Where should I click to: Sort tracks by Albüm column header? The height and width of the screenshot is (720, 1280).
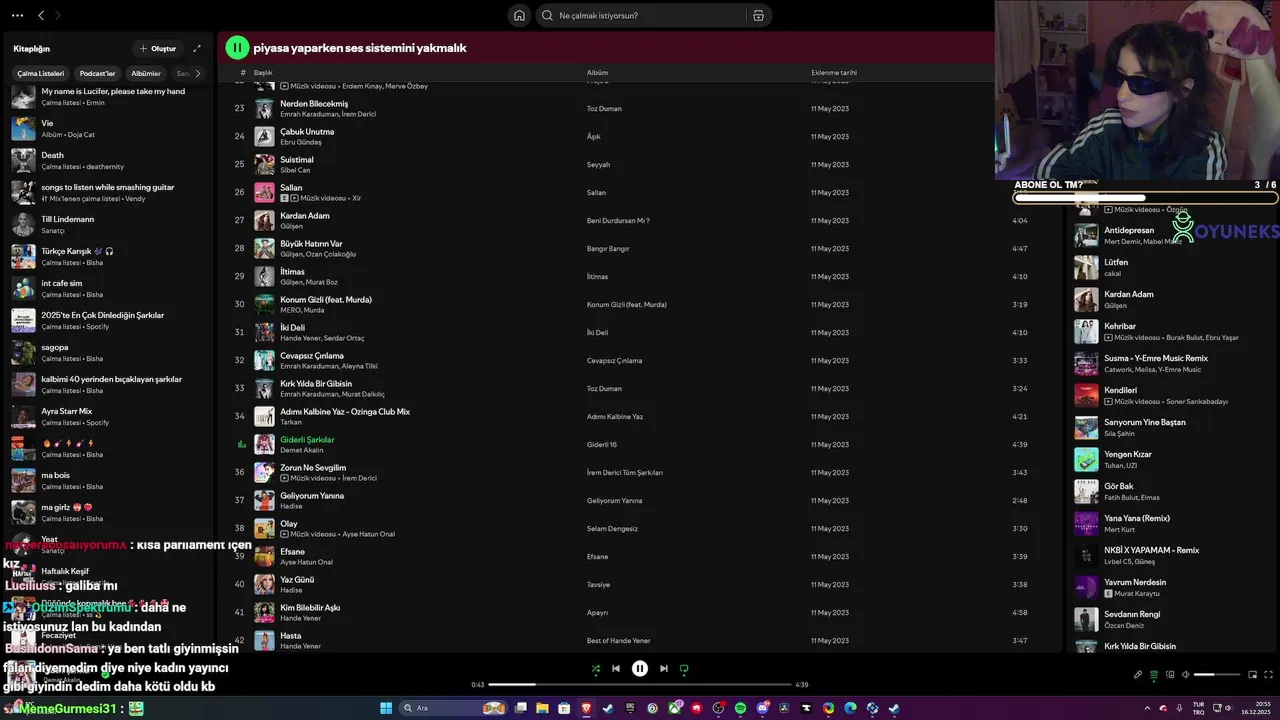[x=597, y=73]
